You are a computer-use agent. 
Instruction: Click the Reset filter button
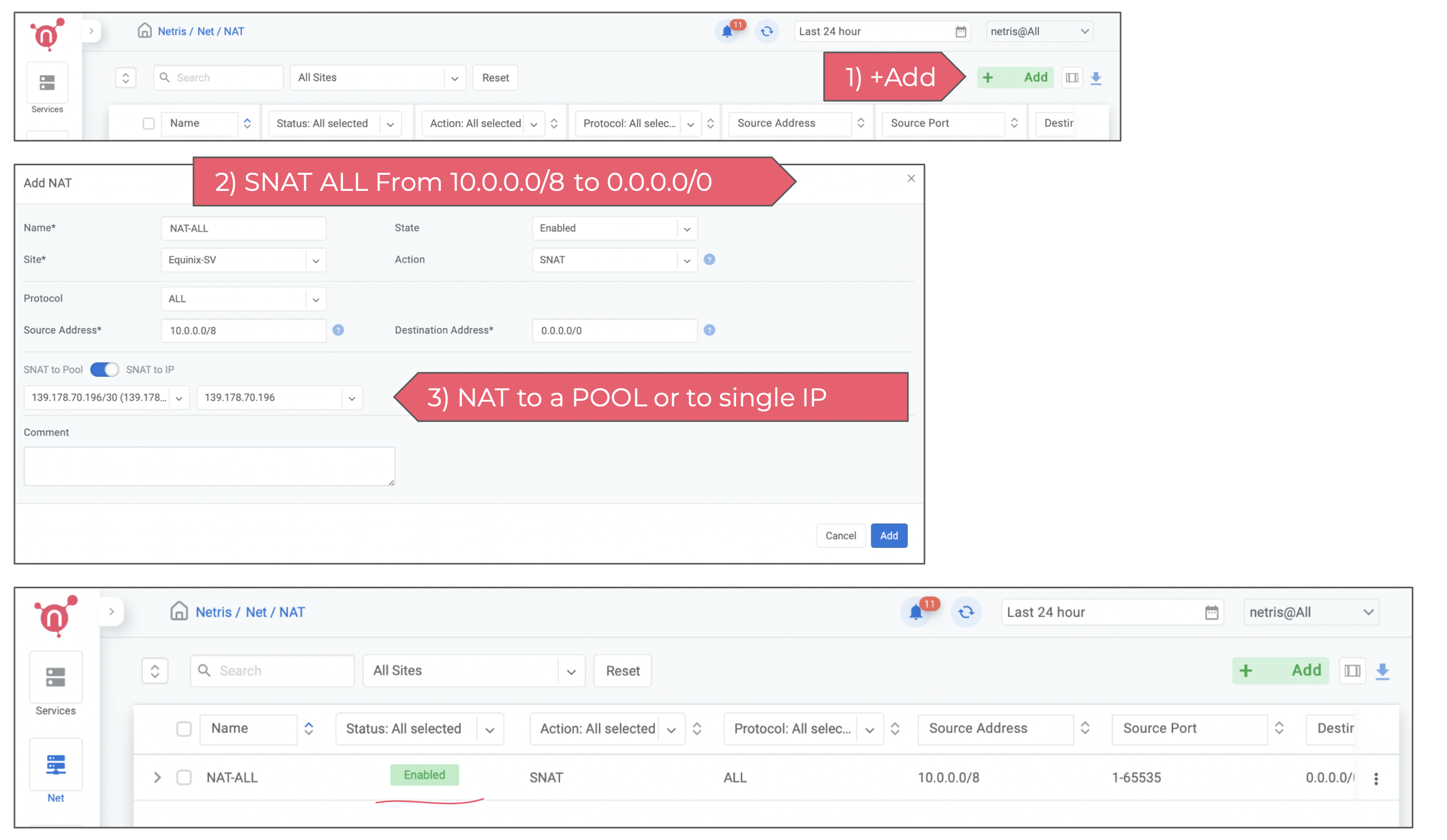pos(496,77)
